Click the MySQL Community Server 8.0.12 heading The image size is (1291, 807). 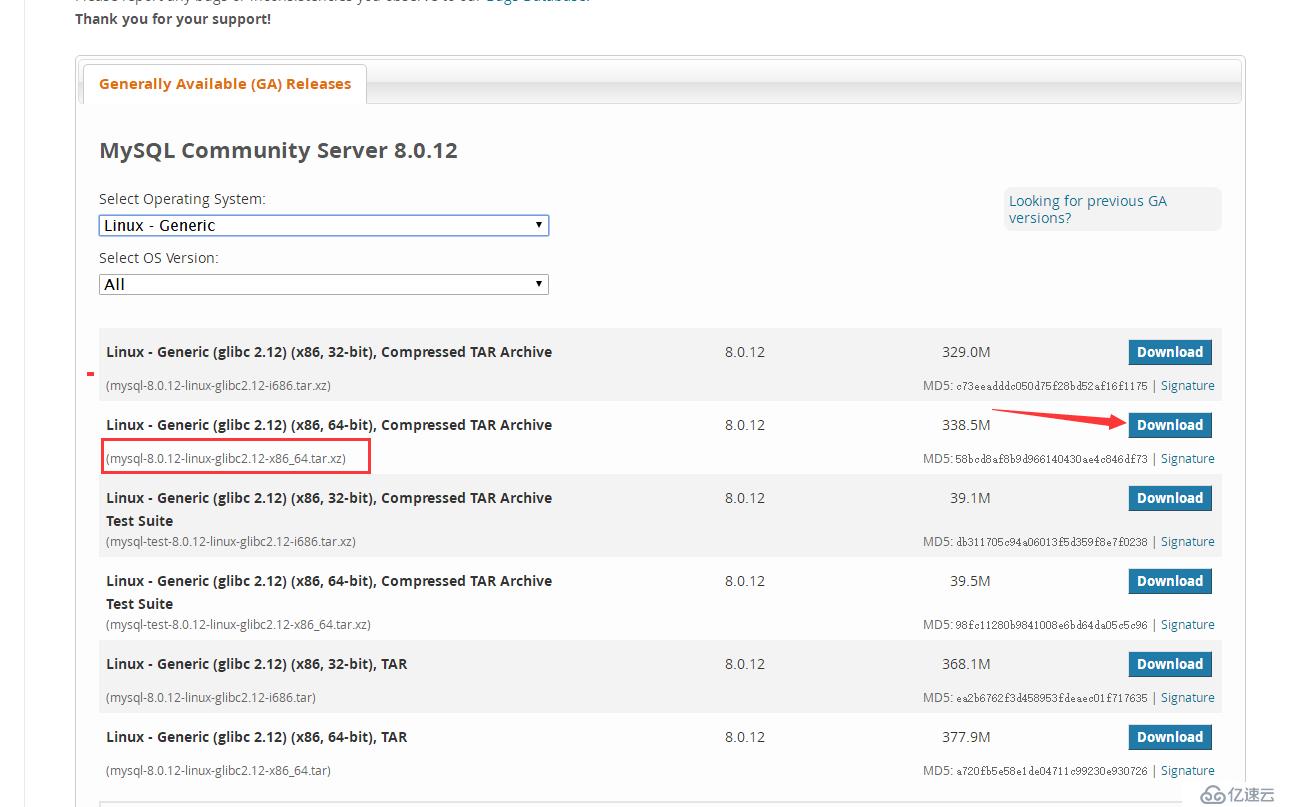coord(278,151)
